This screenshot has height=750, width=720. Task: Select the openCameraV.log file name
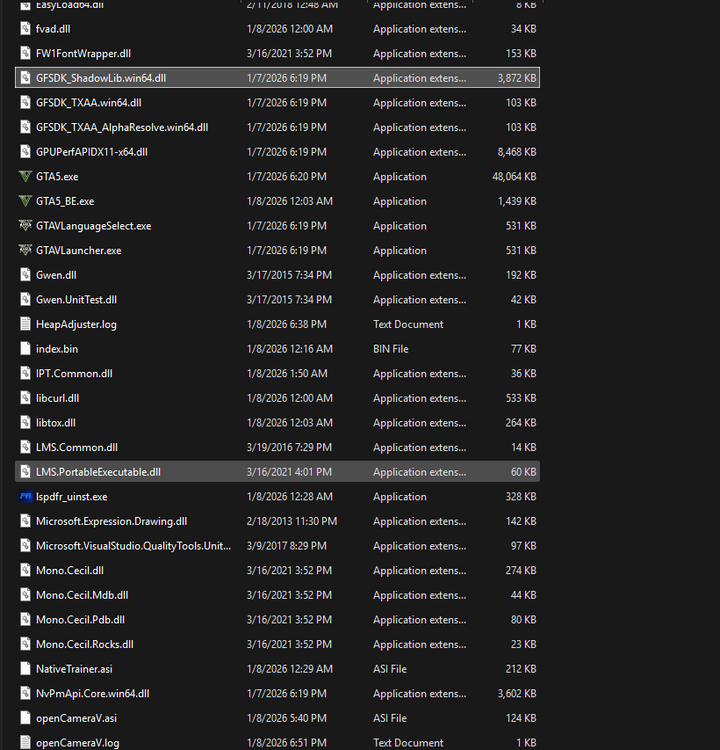pos(78,743)
